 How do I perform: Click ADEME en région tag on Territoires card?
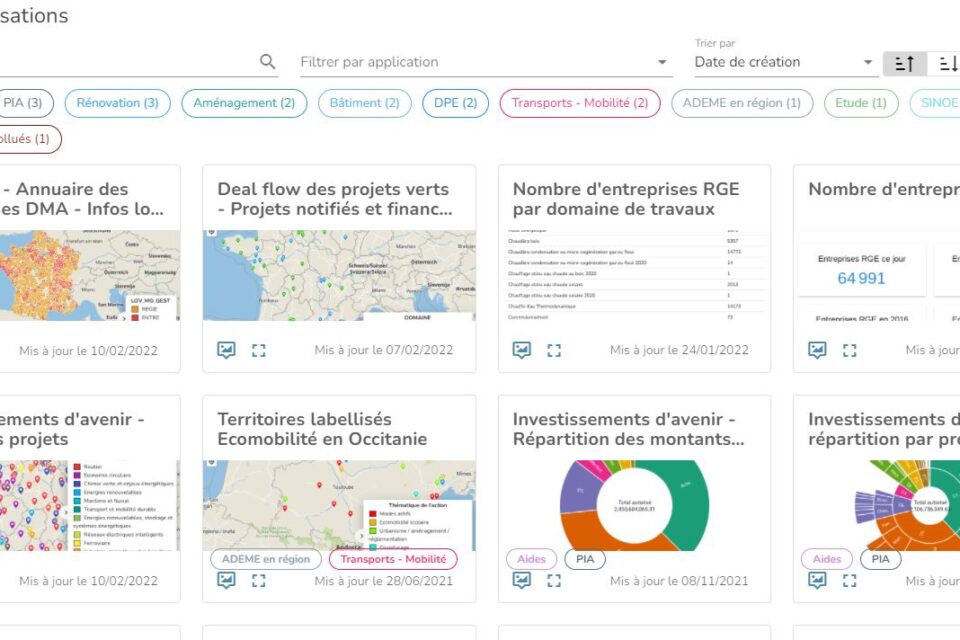coord(266,559)
